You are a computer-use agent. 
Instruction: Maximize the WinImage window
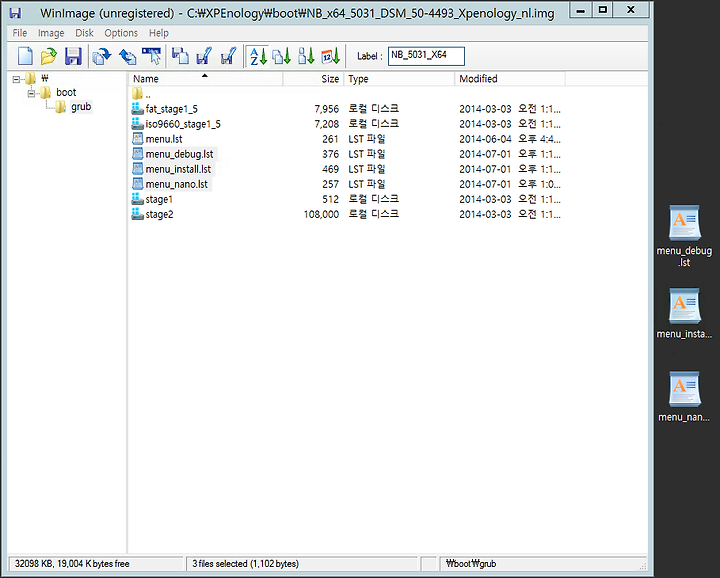coord(603,10)
